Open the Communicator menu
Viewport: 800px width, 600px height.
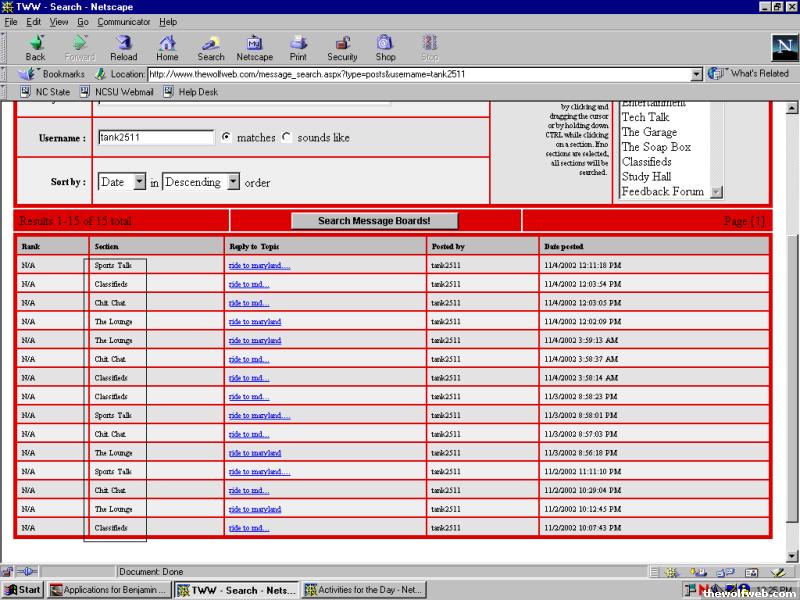click(x=124, y=21)
